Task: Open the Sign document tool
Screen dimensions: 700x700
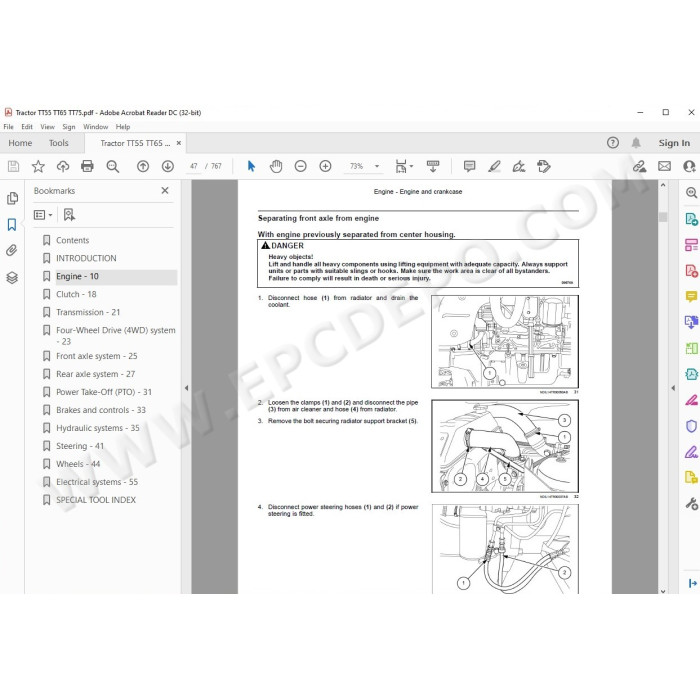Action: [519, 167]
